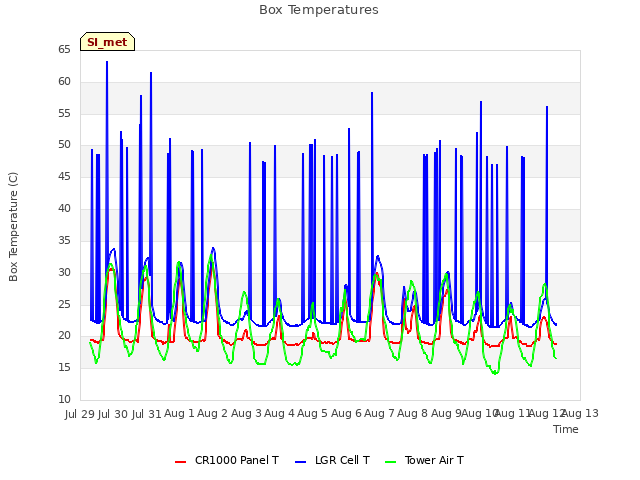Click the Aug 4 x-axis label
Viewport: 640px width, 480px height.
click(280, 414)
